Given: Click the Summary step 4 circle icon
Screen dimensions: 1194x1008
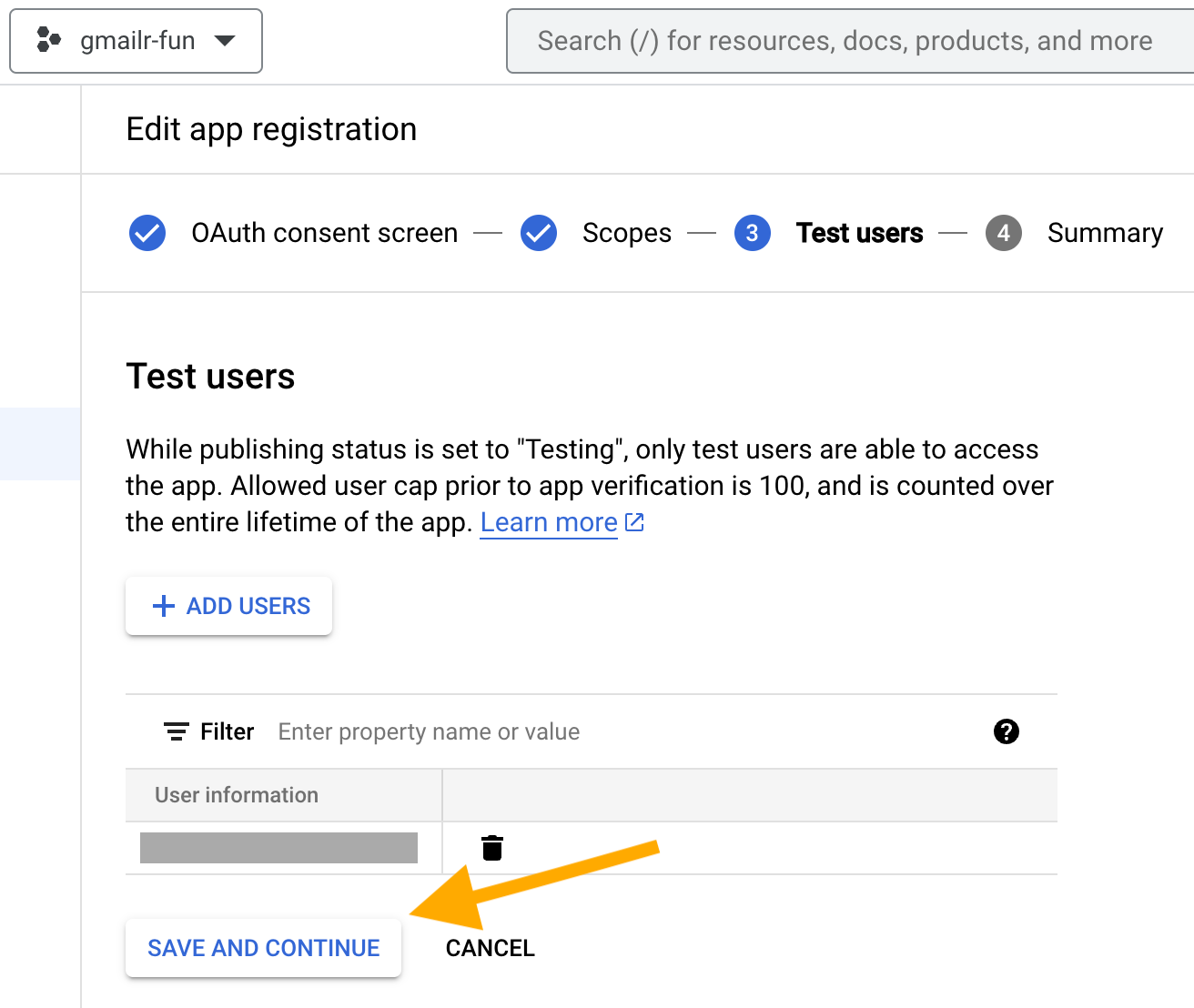Looking at the screenshot, I should [x=1004, y=233].
